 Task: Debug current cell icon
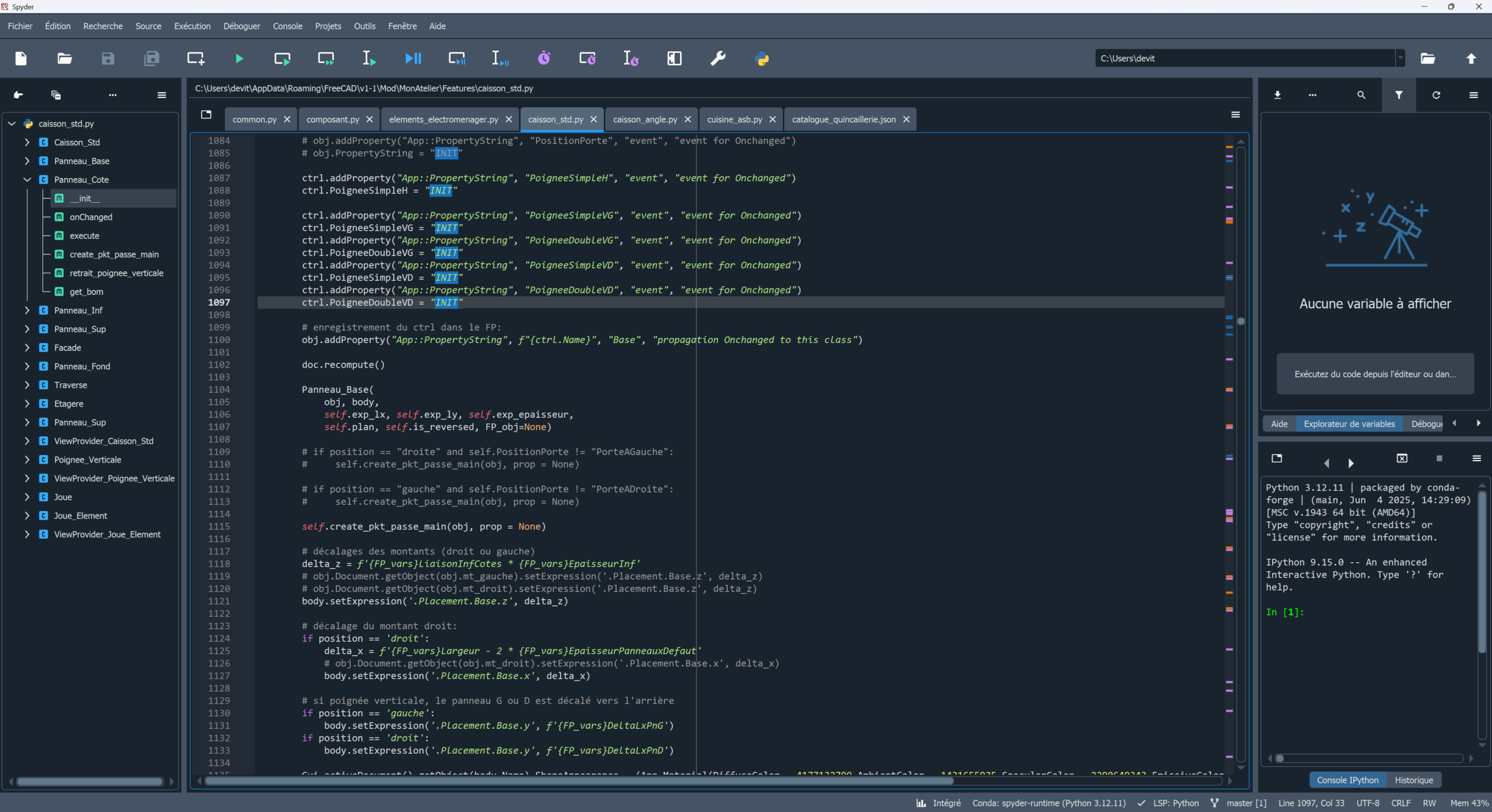point(457,58)
